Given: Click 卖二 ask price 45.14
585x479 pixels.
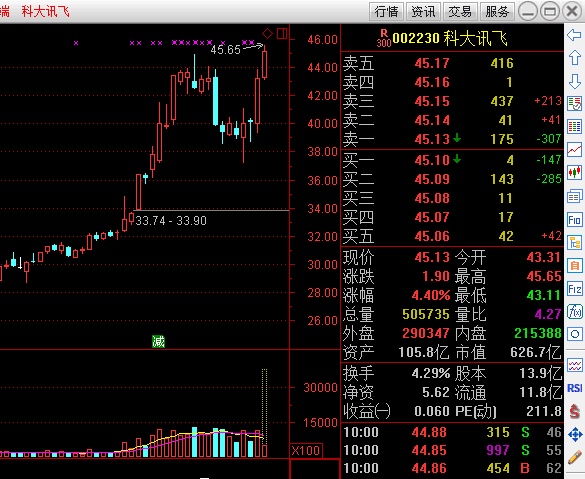Looking at the screenshot, I should [432, 120].
